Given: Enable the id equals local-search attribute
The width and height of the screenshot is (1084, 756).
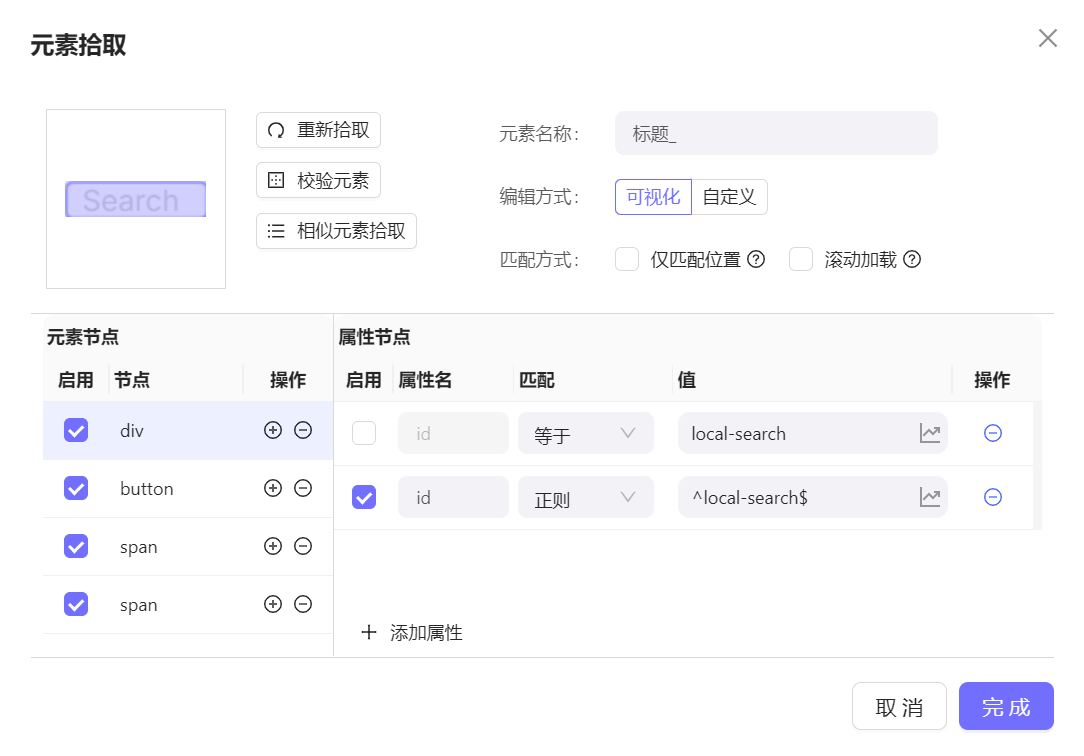Looking at the screenshot, I should click(x=364, y=433).
